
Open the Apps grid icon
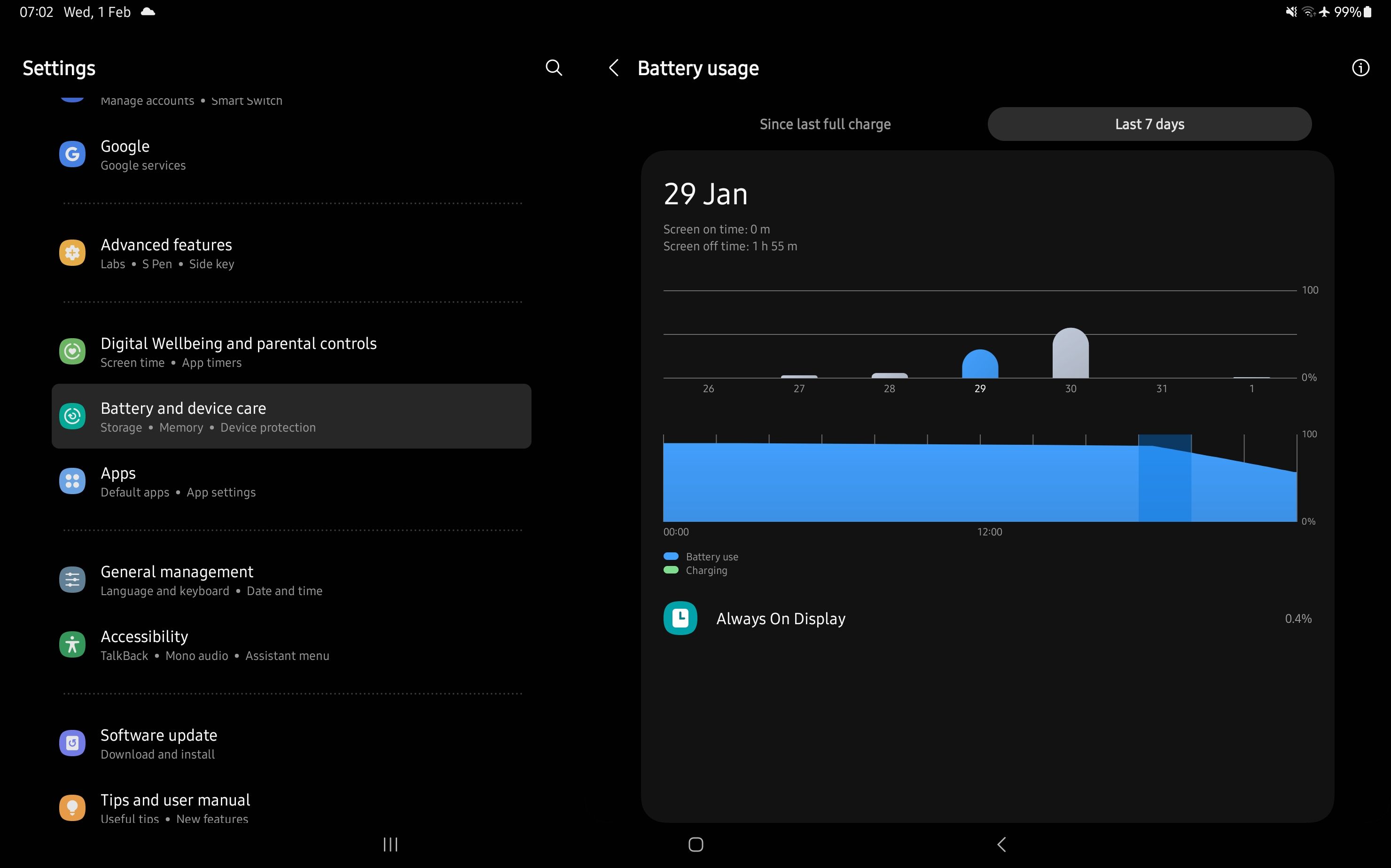click(72, 481)
